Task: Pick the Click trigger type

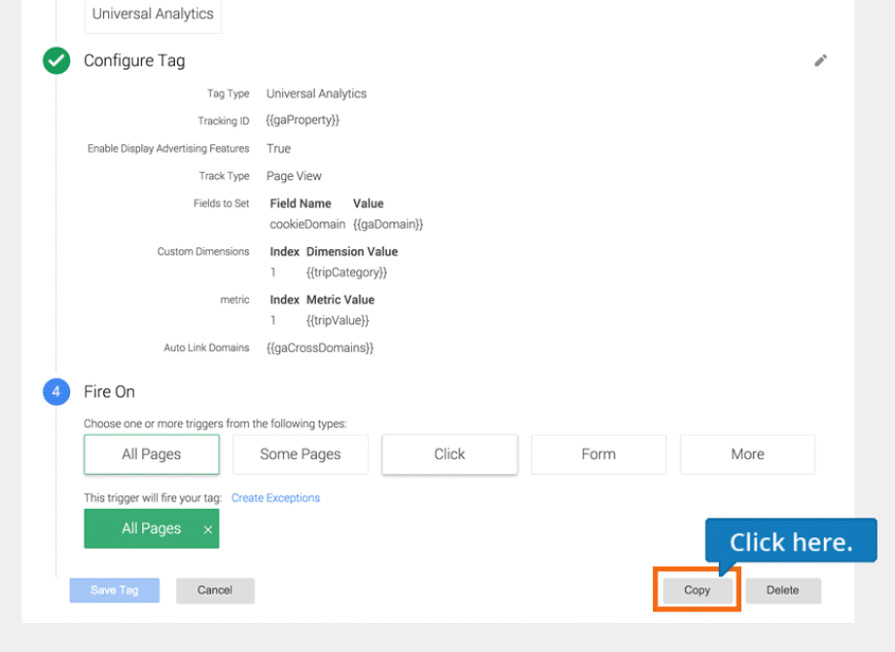Action: click(450, 454)
